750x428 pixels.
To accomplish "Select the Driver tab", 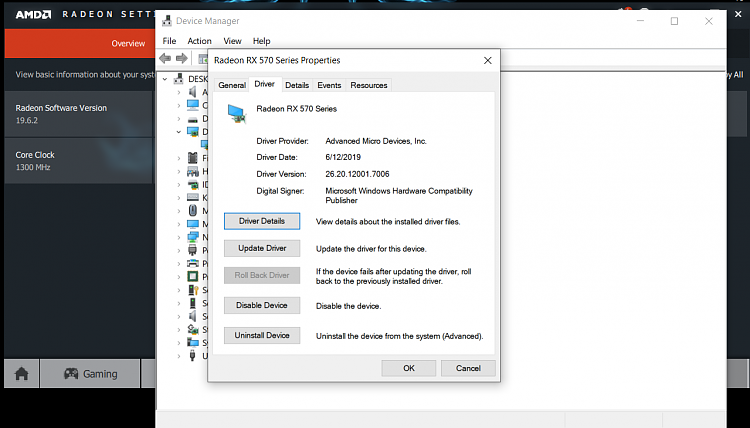I will [x=265, y=84].
